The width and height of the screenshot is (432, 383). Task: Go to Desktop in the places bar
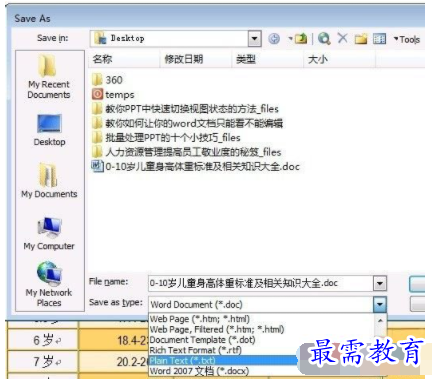pyautogui.click(x=49, y=130)
